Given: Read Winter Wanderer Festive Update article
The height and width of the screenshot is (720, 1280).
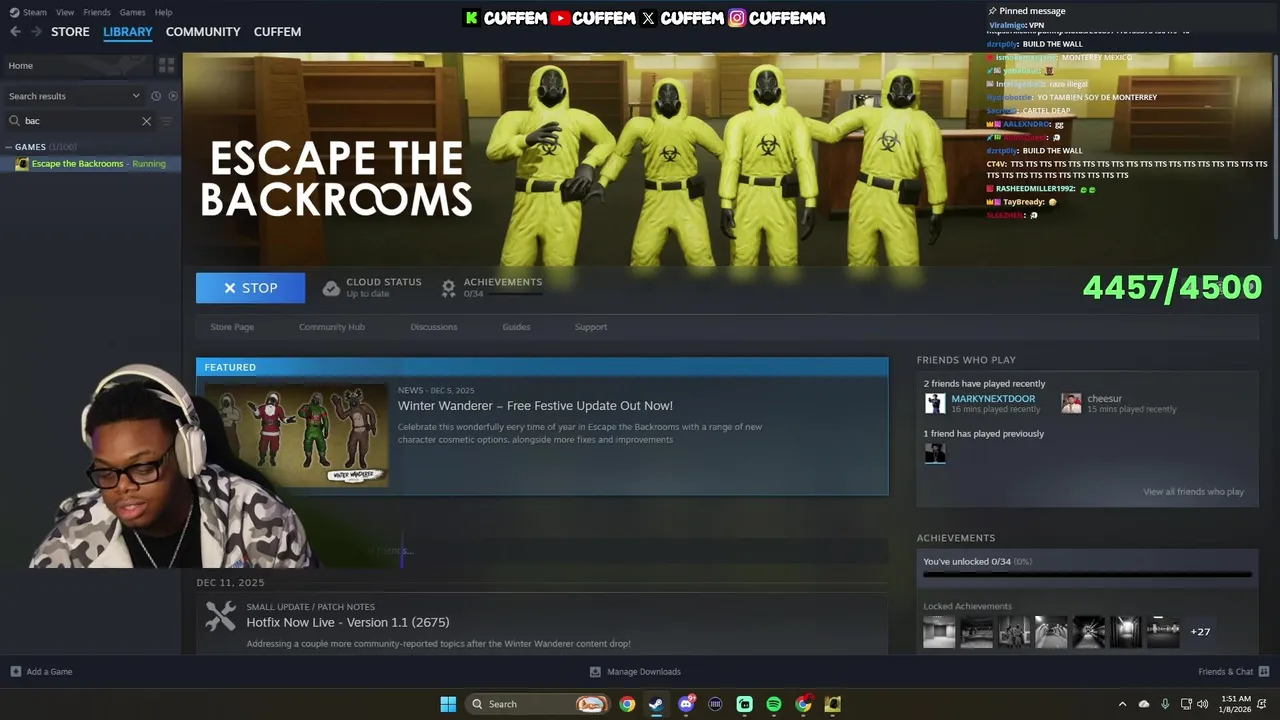Looking at the screenshot, I should 535,406.
